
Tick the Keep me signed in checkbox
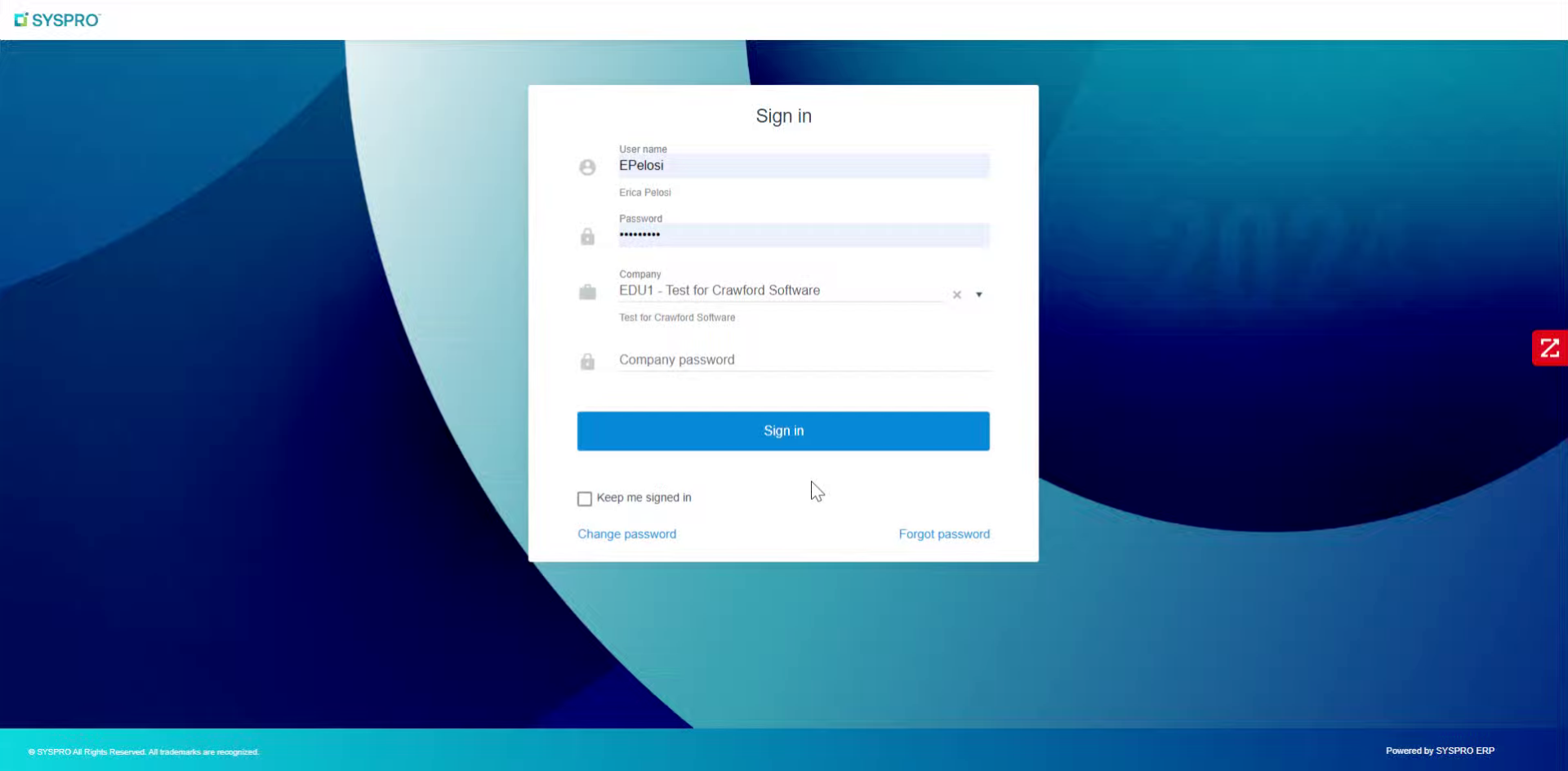[585, 498]
